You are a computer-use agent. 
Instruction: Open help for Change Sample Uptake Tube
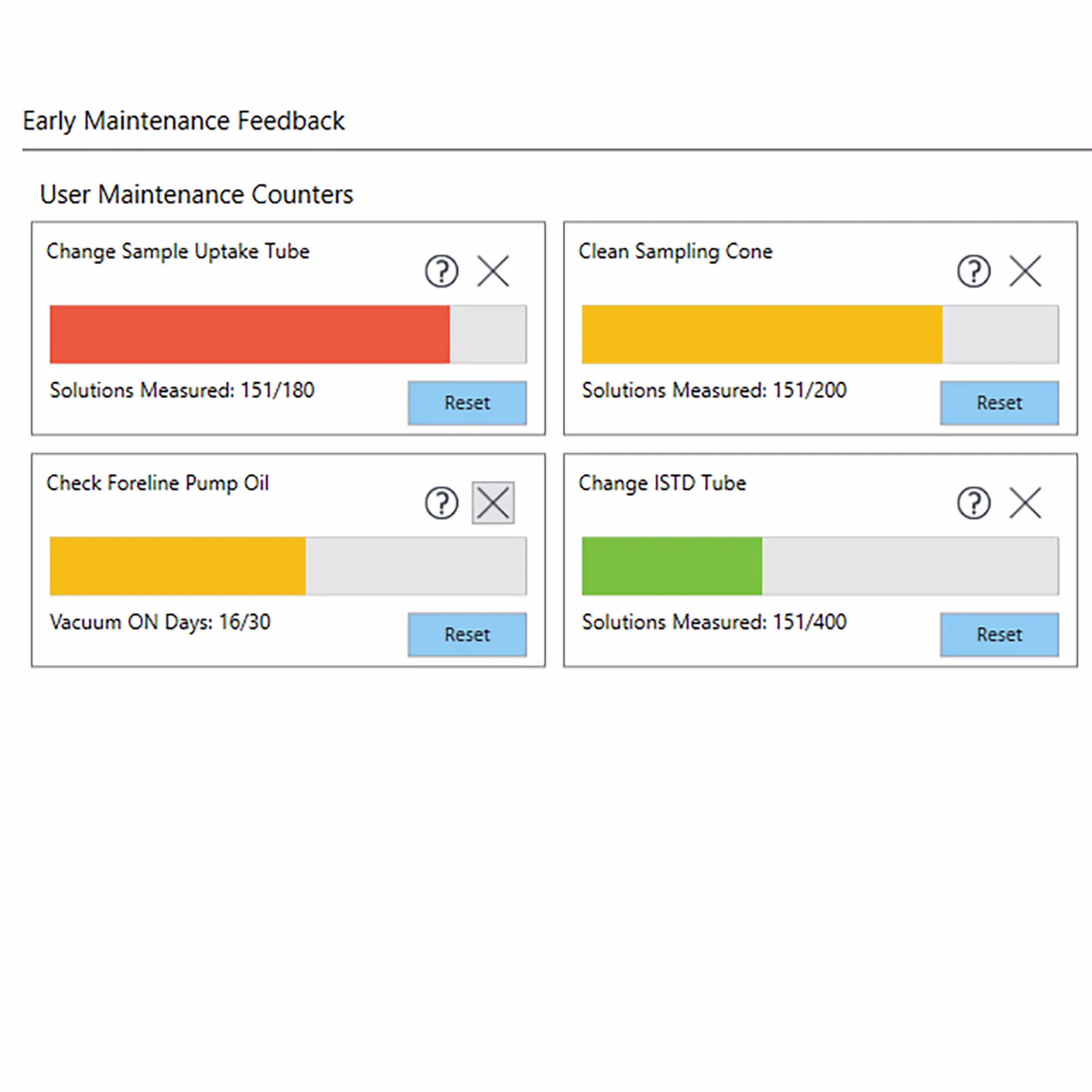[x=442, y=271]
